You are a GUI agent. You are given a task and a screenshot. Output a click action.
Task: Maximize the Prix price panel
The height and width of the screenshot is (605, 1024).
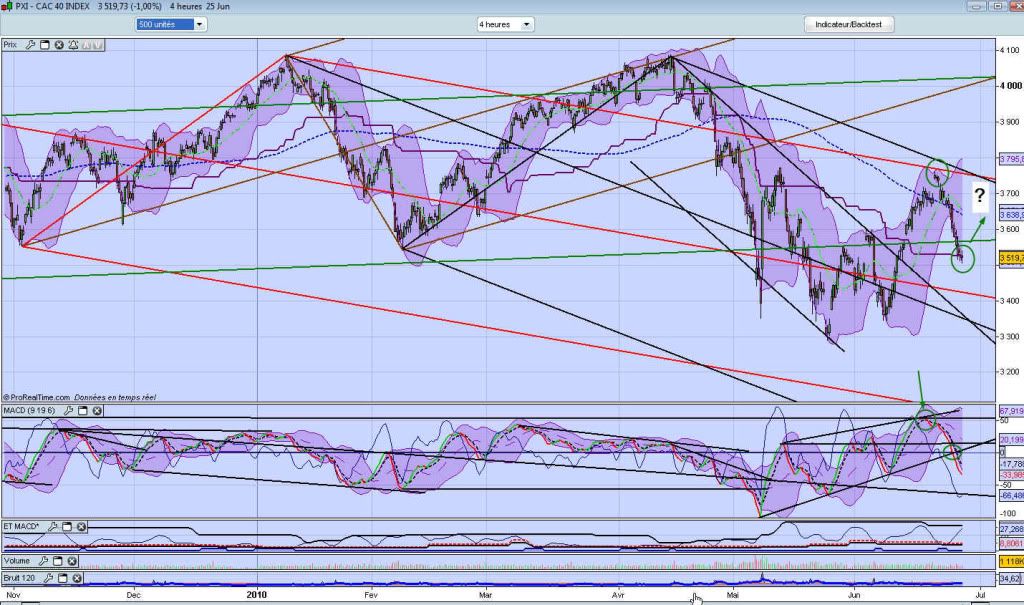45,45
